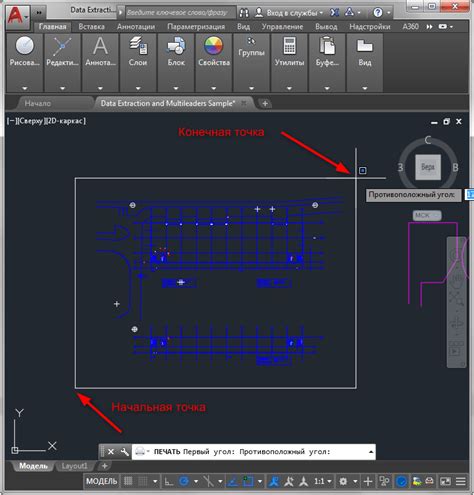
Task: Expand the Слои panel dropdown arrow
Action: click(x=138, y=88)
